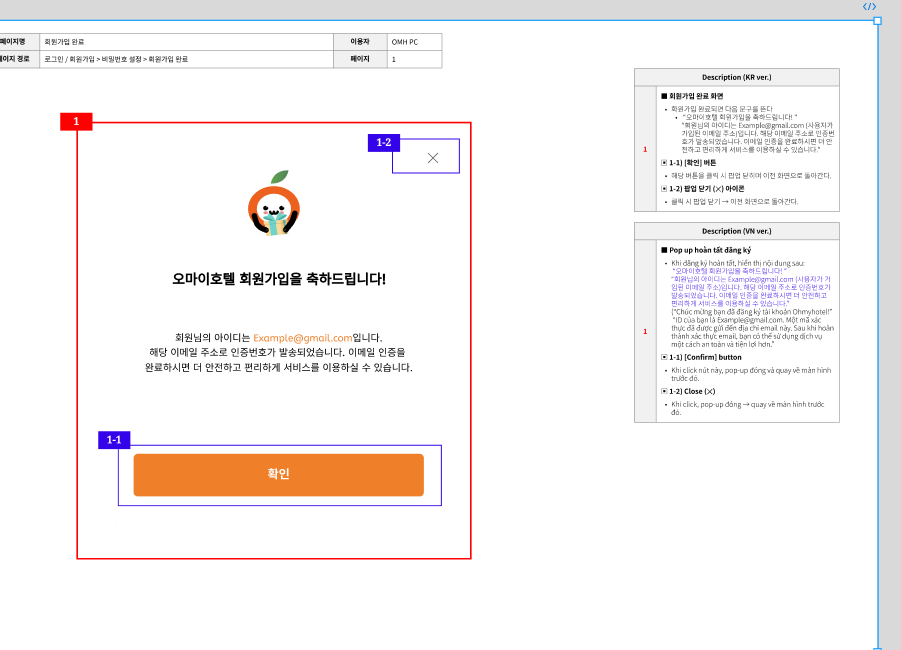Select the bullet 클릭 시 팝업 닫기 → 이전 화면으로

tap(734, 202)
